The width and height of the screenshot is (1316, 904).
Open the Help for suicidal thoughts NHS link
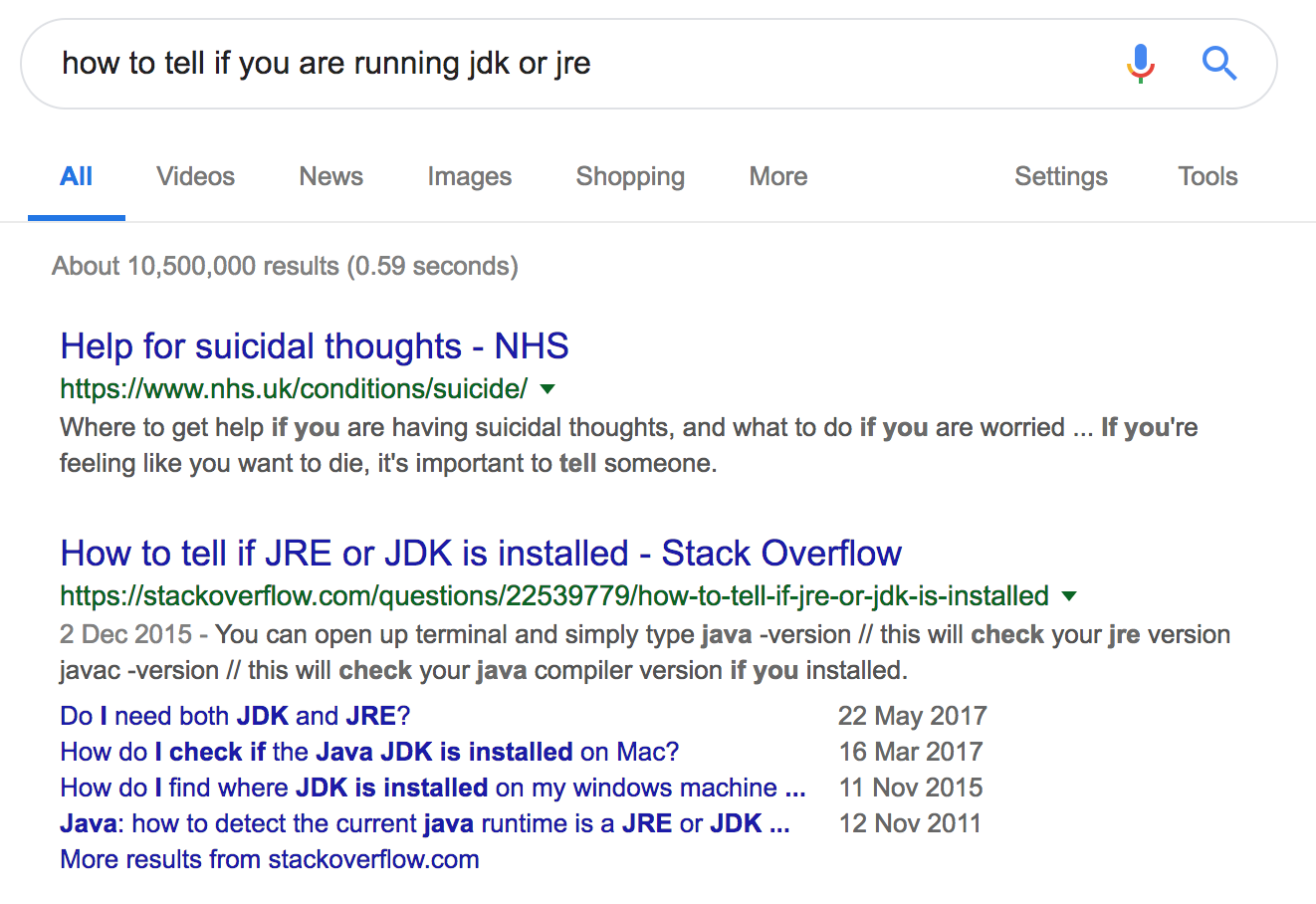tap(315, 346)
